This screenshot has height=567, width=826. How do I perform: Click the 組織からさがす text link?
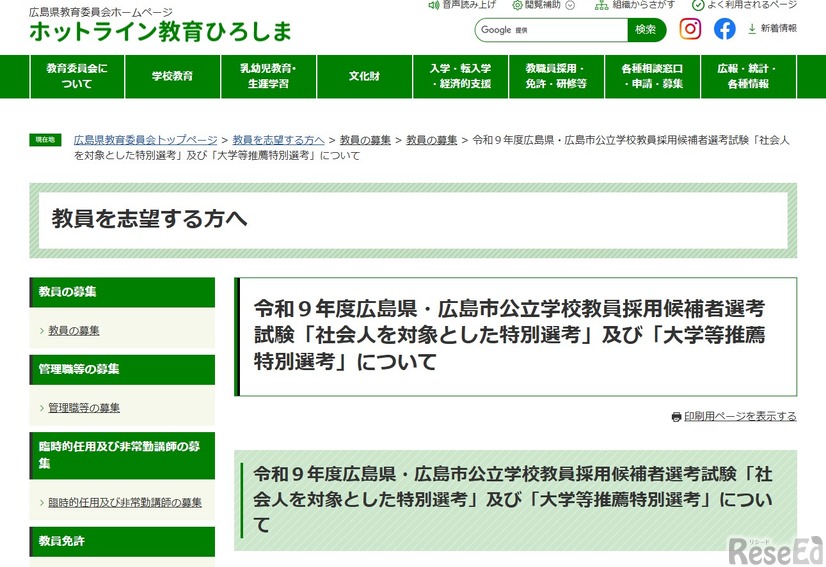[x=643, y=5]
